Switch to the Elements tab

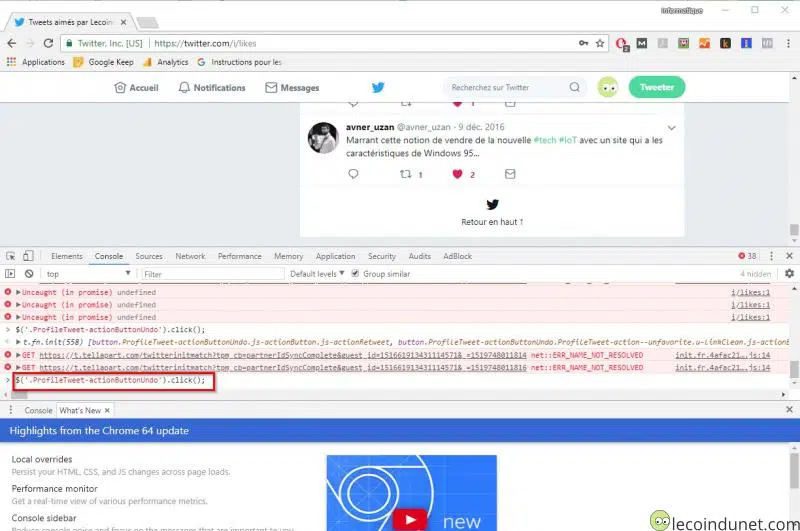pos(67,256)
